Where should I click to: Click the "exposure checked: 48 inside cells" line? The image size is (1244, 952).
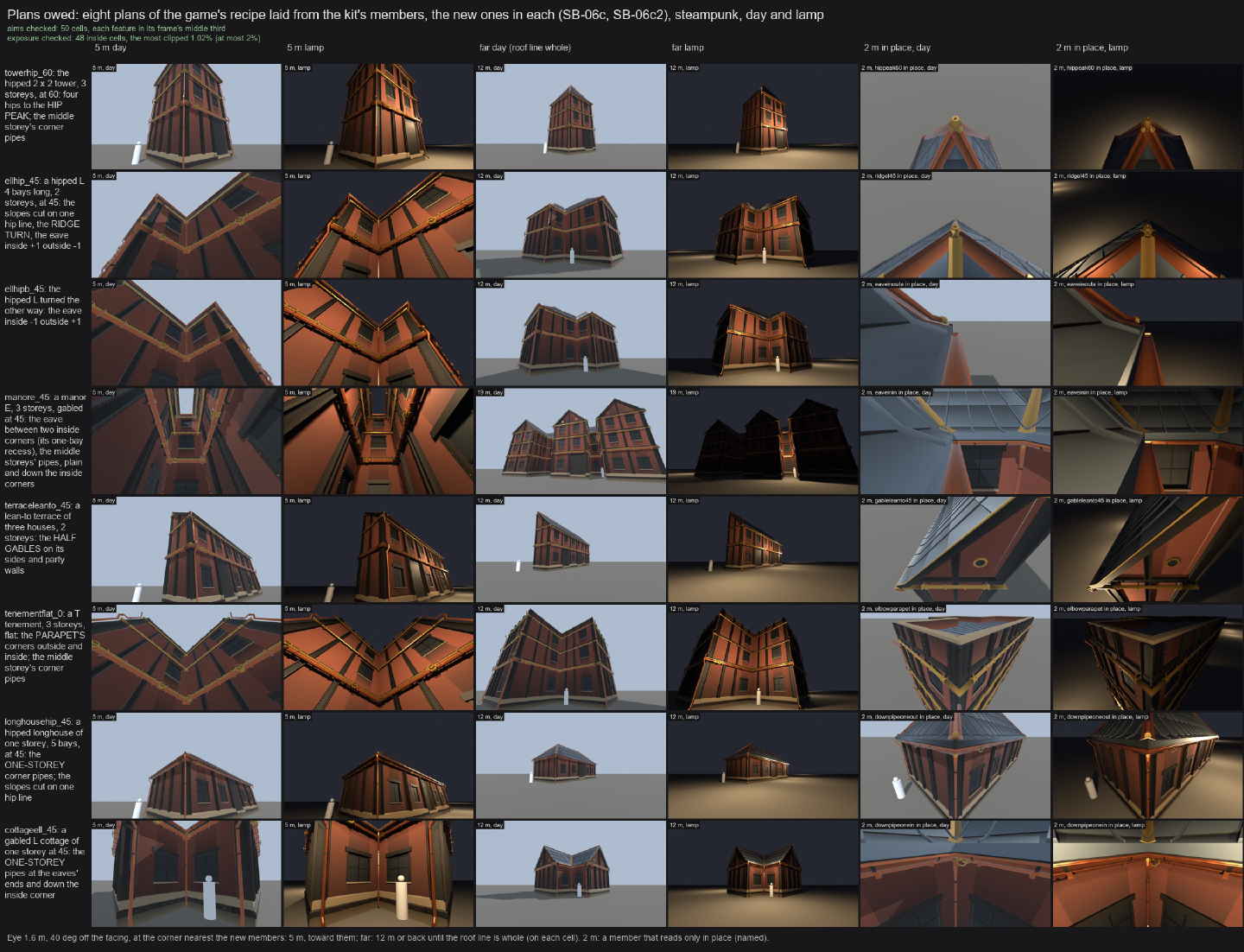pos(134,38)
